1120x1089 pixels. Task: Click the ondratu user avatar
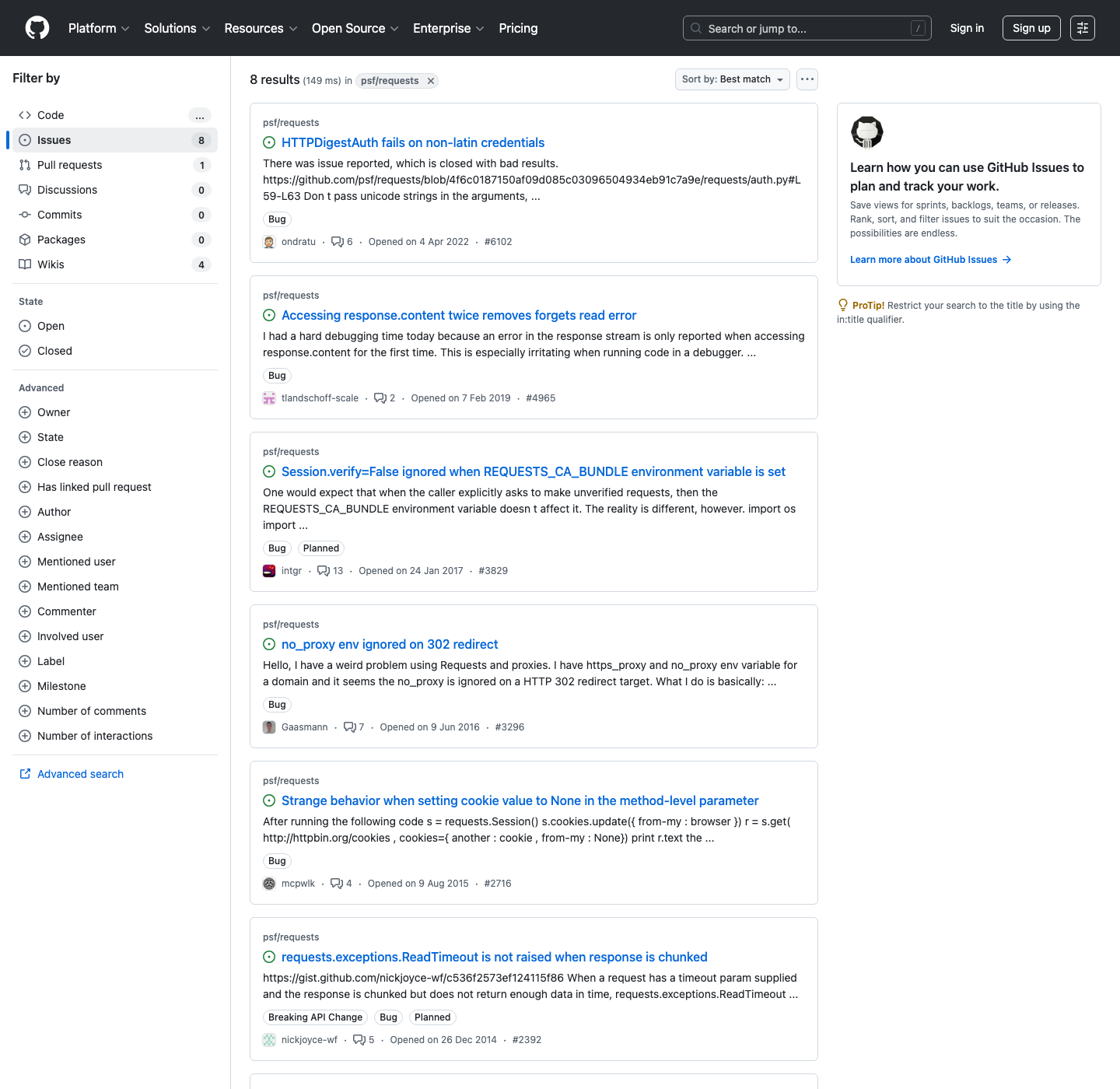tap(269, 242)
